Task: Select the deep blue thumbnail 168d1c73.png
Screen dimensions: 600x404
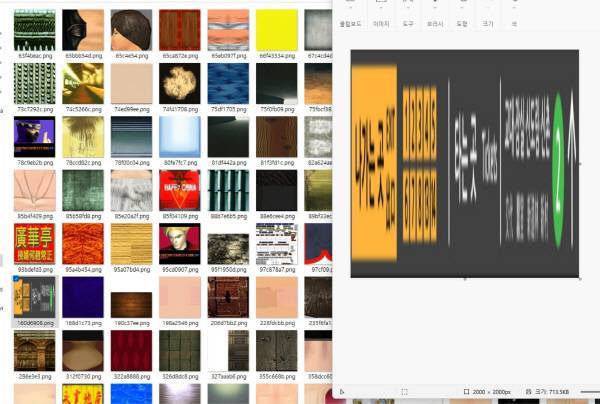Action: point(83,298)
